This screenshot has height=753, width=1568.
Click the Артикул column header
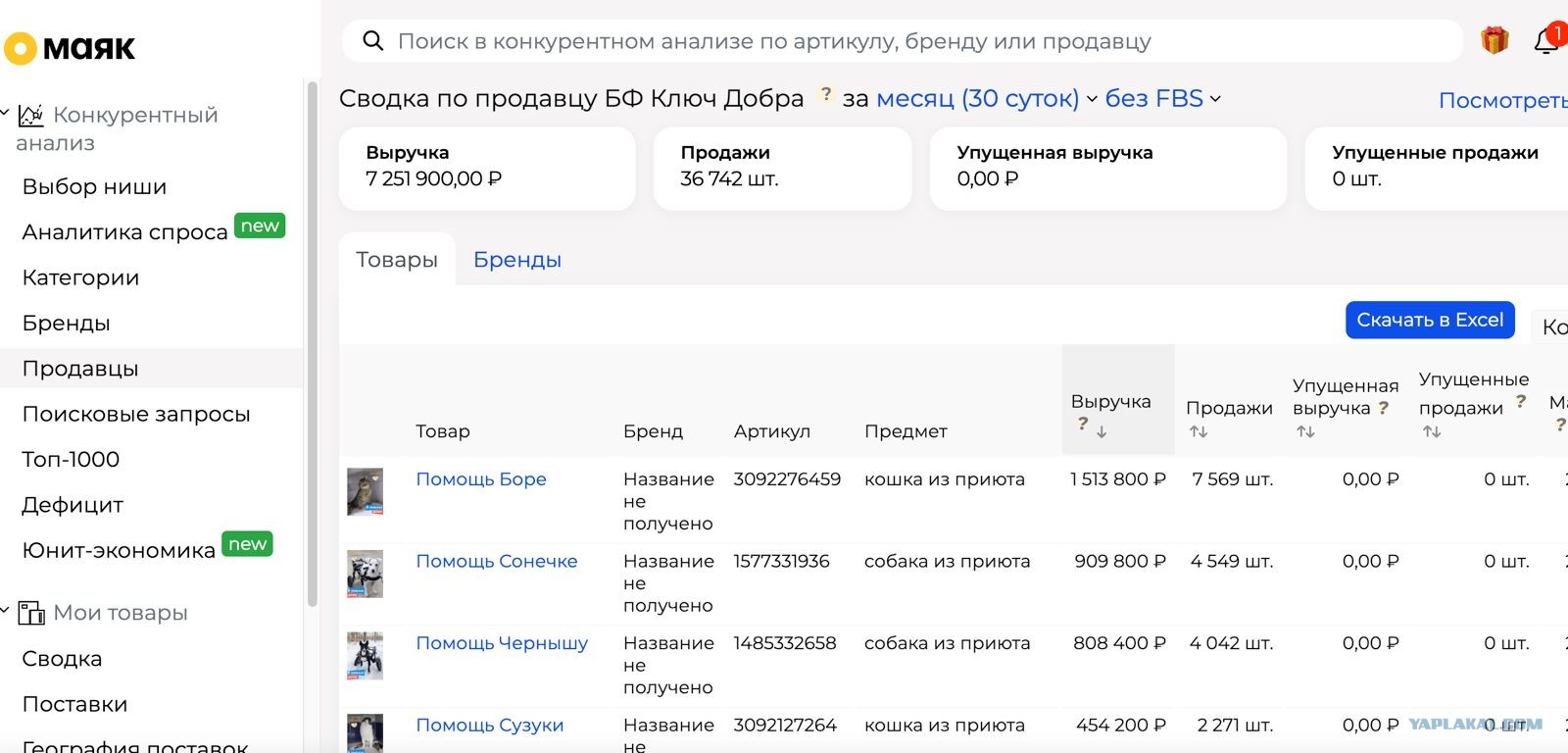click(772, 431)
